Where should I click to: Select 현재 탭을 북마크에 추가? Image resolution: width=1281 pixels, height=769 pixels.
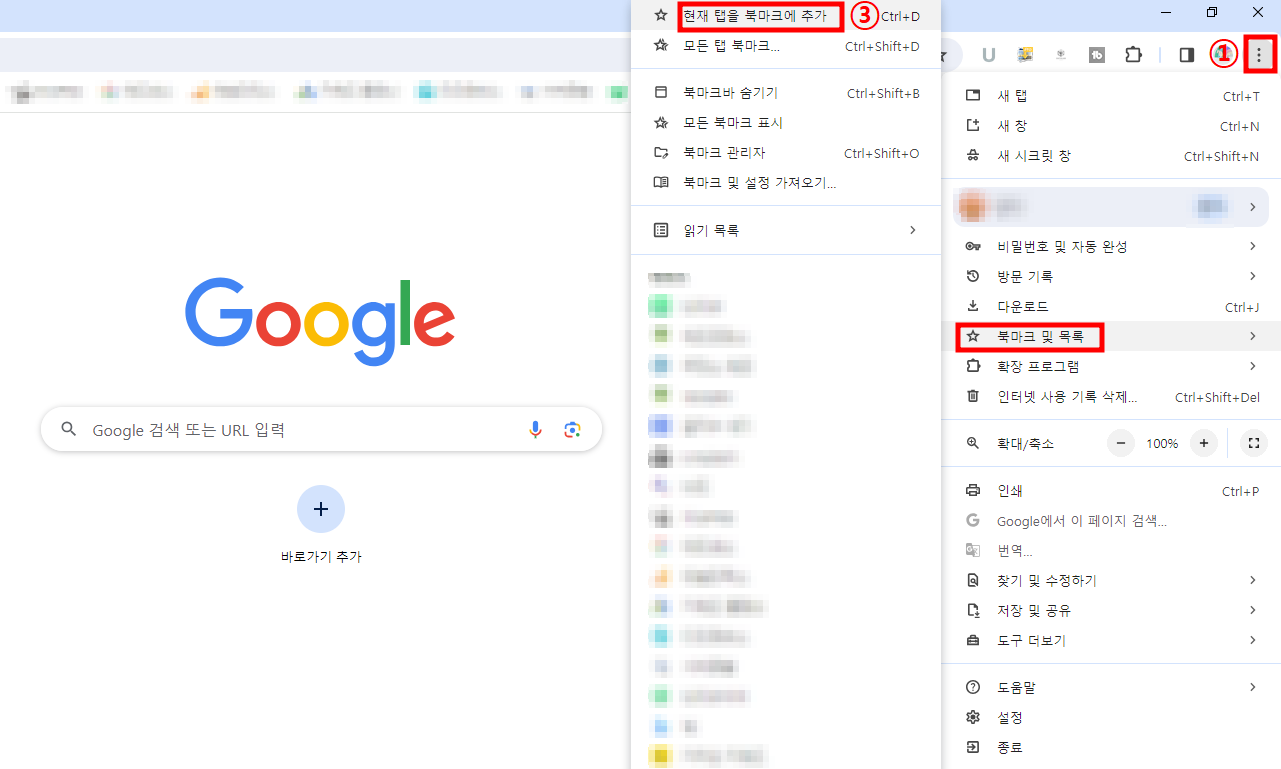(762, 15)
